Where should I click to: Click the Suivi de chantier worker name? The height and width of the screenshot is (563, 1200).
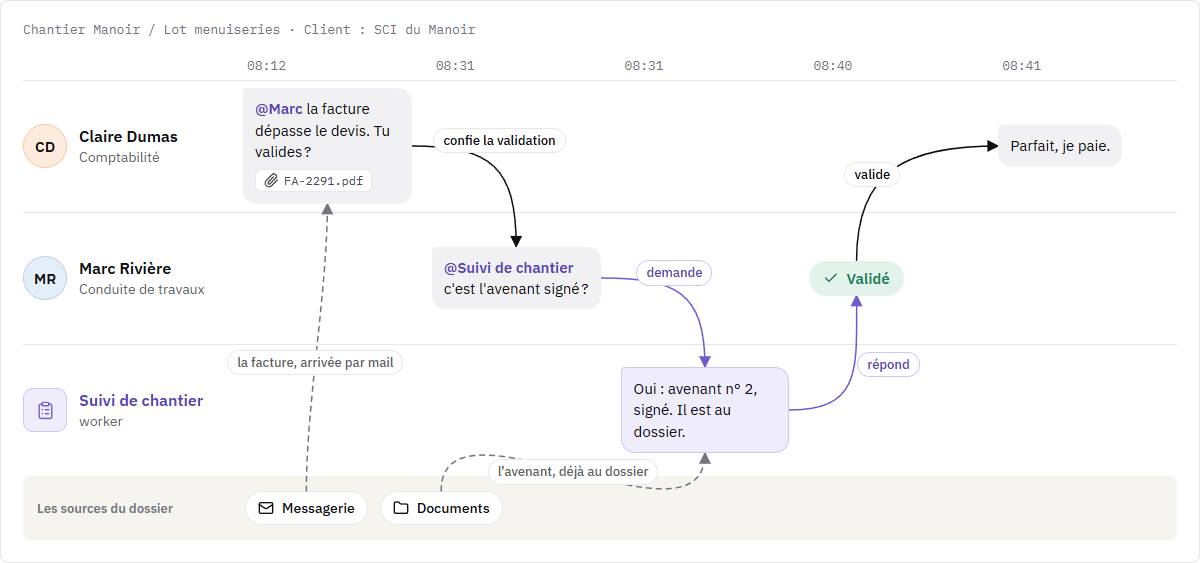[x=141, y=400]
